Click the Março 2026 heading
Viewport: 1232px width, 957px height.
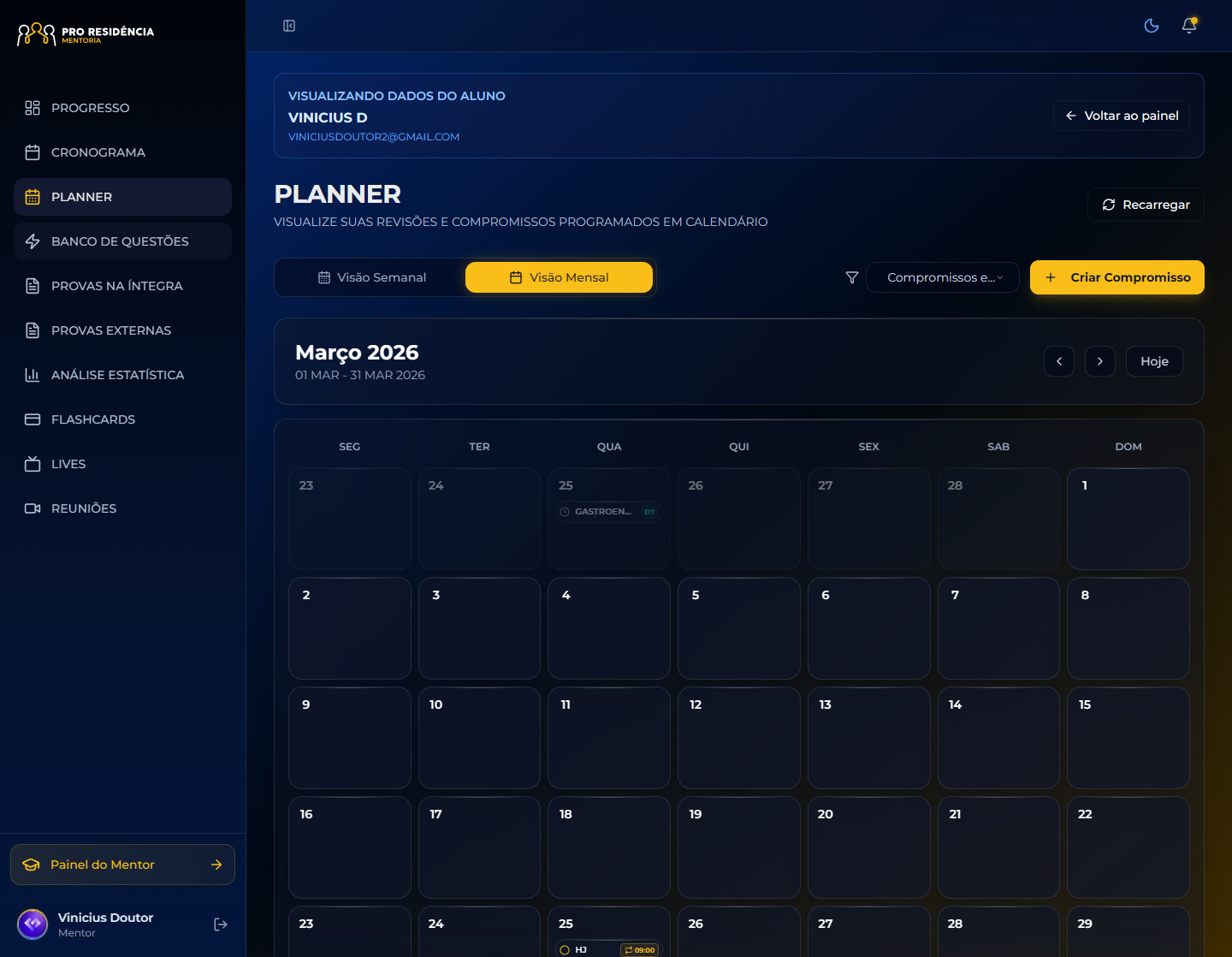(357, 353)
